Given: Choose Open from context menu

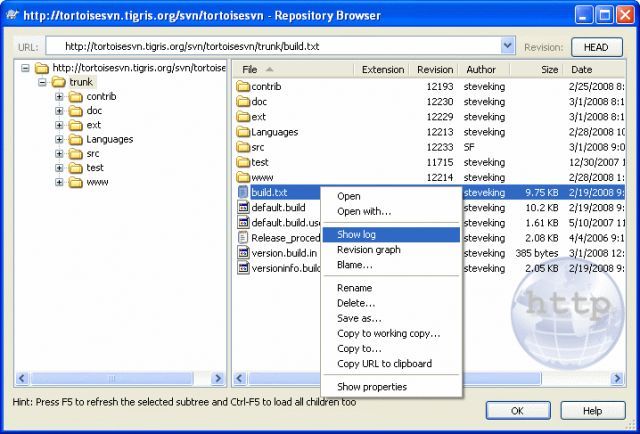Looking at the screenshot, I should click(391, 196).
